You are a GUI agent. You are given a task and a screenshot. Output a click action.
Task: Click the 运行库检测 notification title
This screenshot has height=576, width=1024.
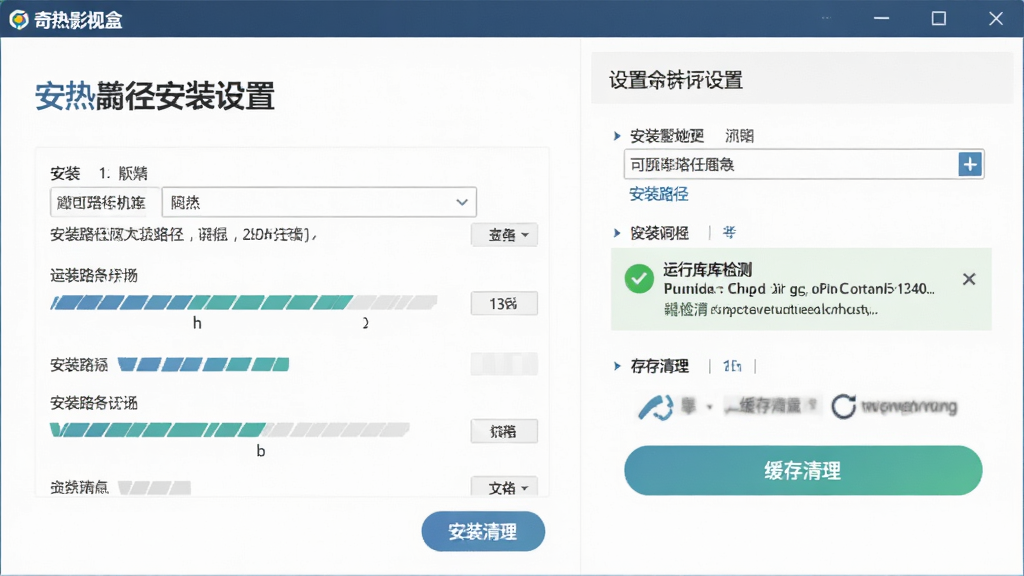707,269
